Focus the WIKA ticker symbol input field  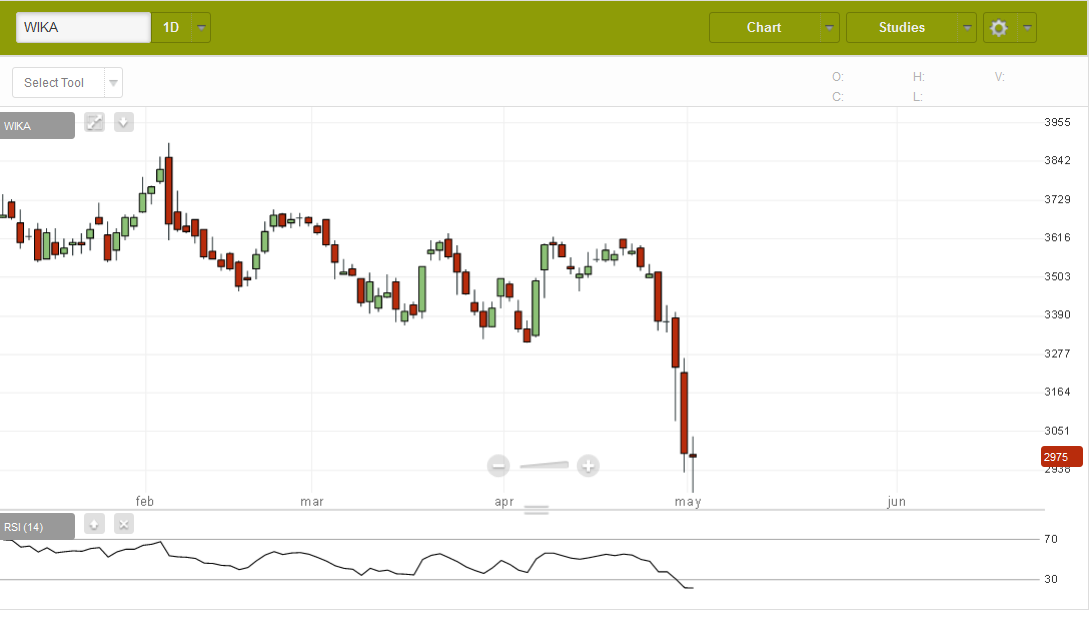pos(83,28)
